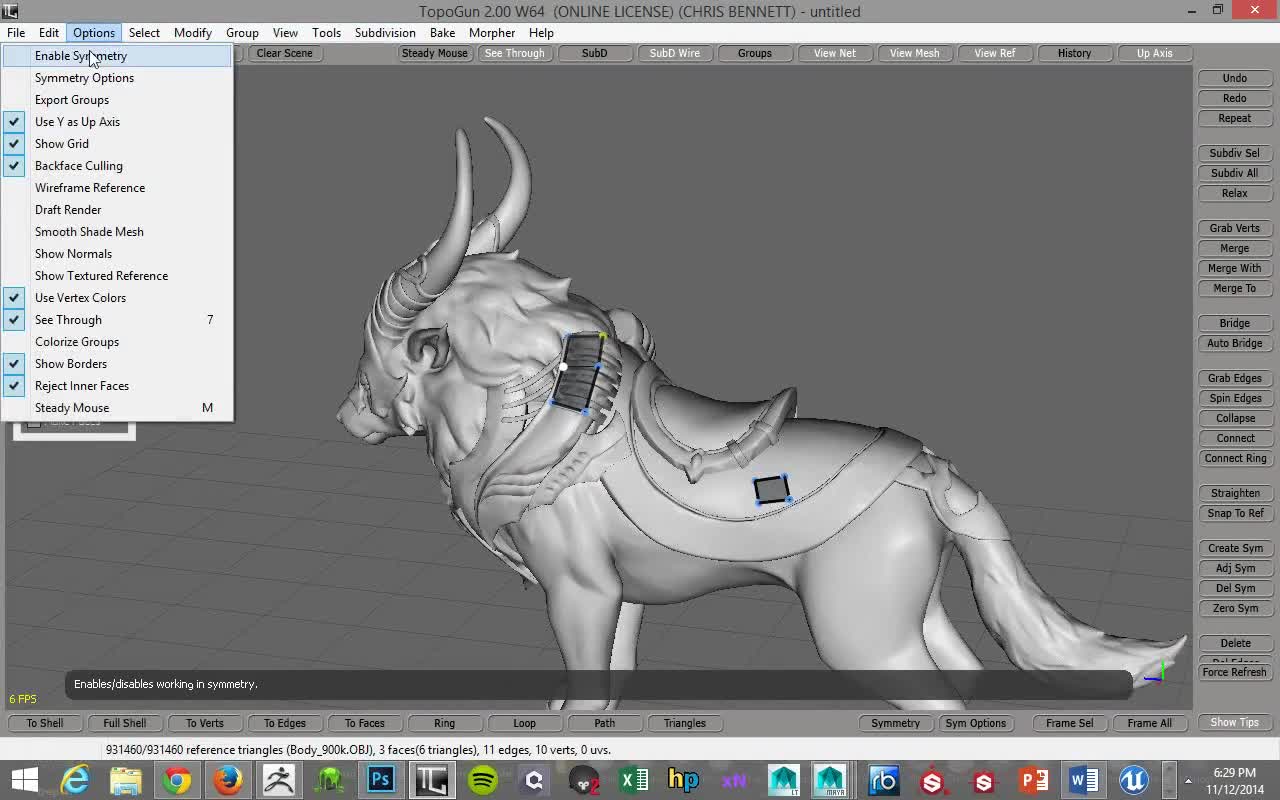This screenshot has width=1280, height=800.
Task: Open Maya from the taskbar
Action: pos(830,780)
